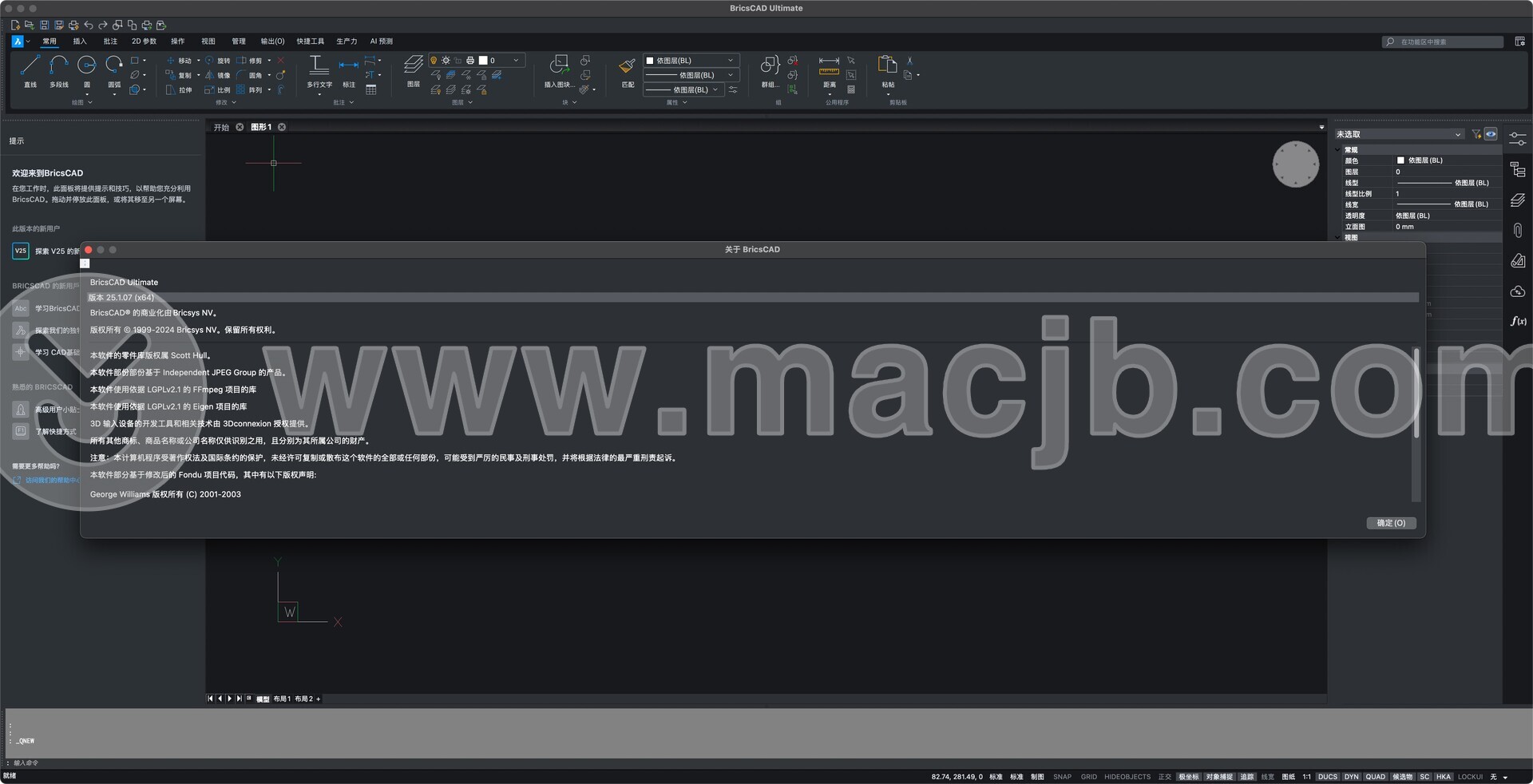Click the Undo arrow in quick access toolbar
This screenshot has height=784, width=1533.
pyautogui.click(x=88, y=26)
